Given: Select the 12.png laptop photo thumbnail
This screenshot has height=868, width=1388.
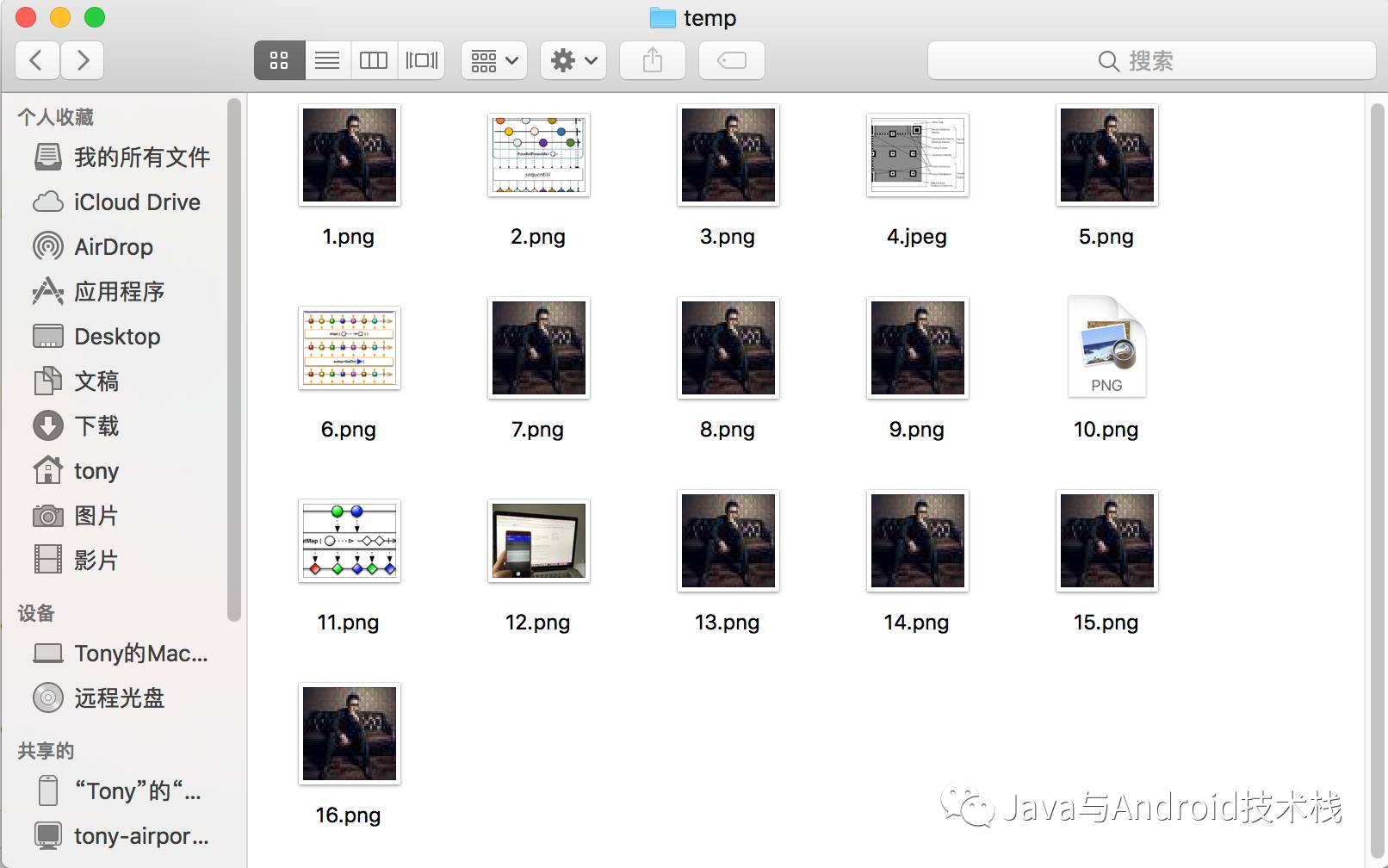Looking at the screenshot, I should tap(539, 541).
